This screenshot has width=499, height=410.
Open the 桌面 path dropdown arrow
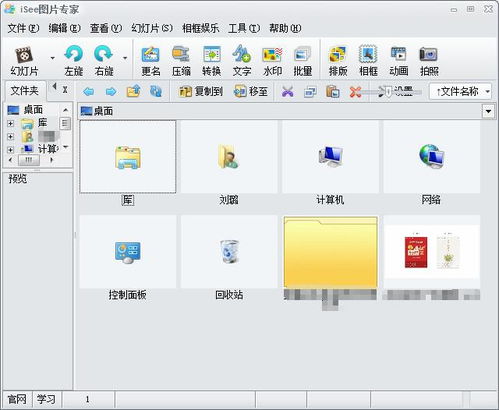pos(488,111)
